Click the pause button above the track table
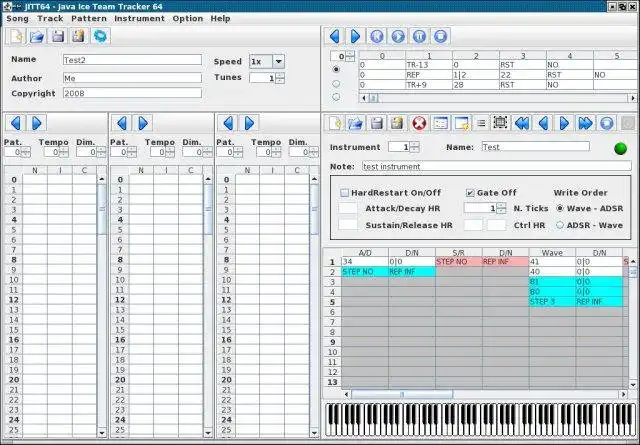The image size is (640, 445). click(x=419, y=36)
